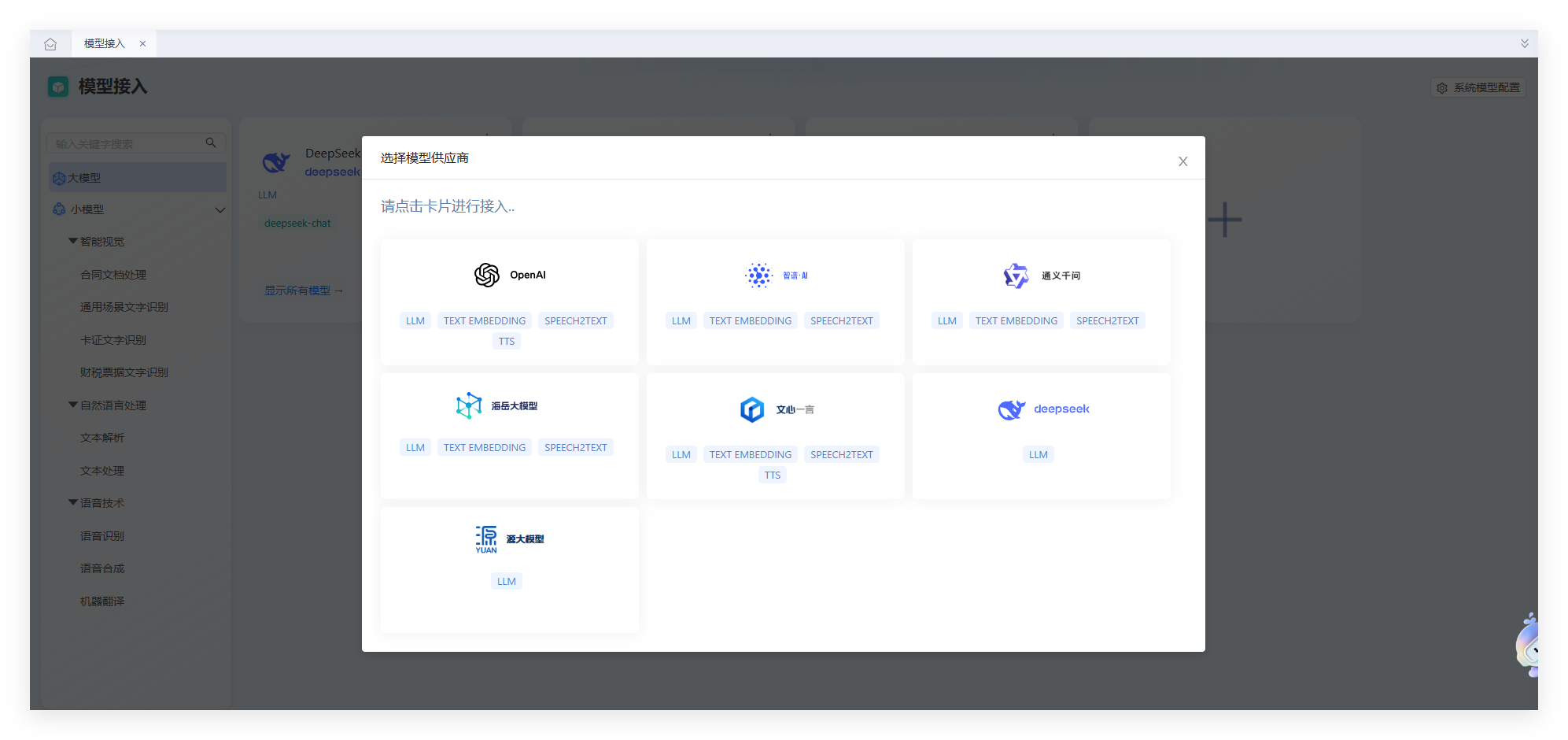The width and height of the screenshot is (1568, 740).
Task: Click the gear icon beside 系统模型配置
Action: click(x=1442, y=88)
